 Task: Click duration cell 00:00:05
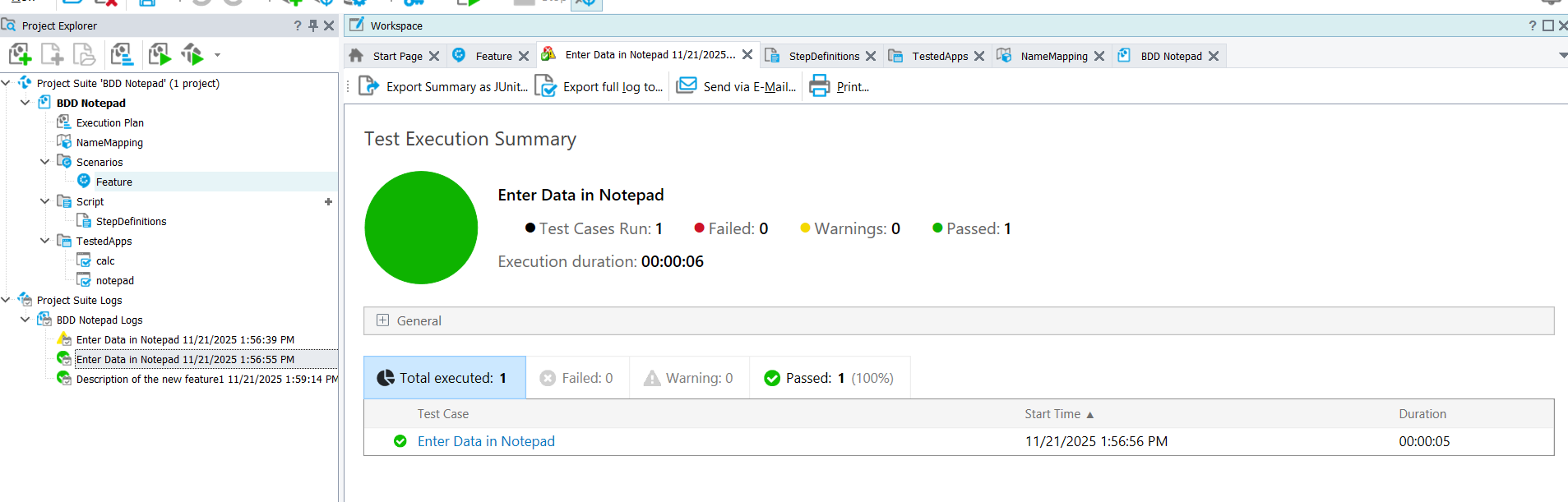[1424, 441]
